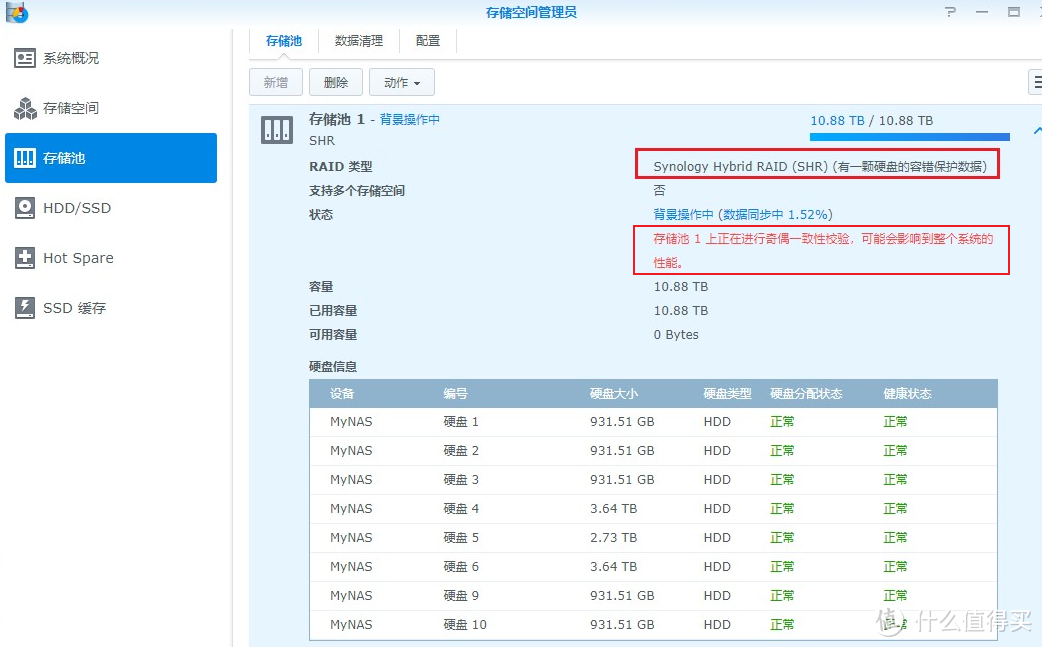Click the 存储池 sidebar icon

25,158
